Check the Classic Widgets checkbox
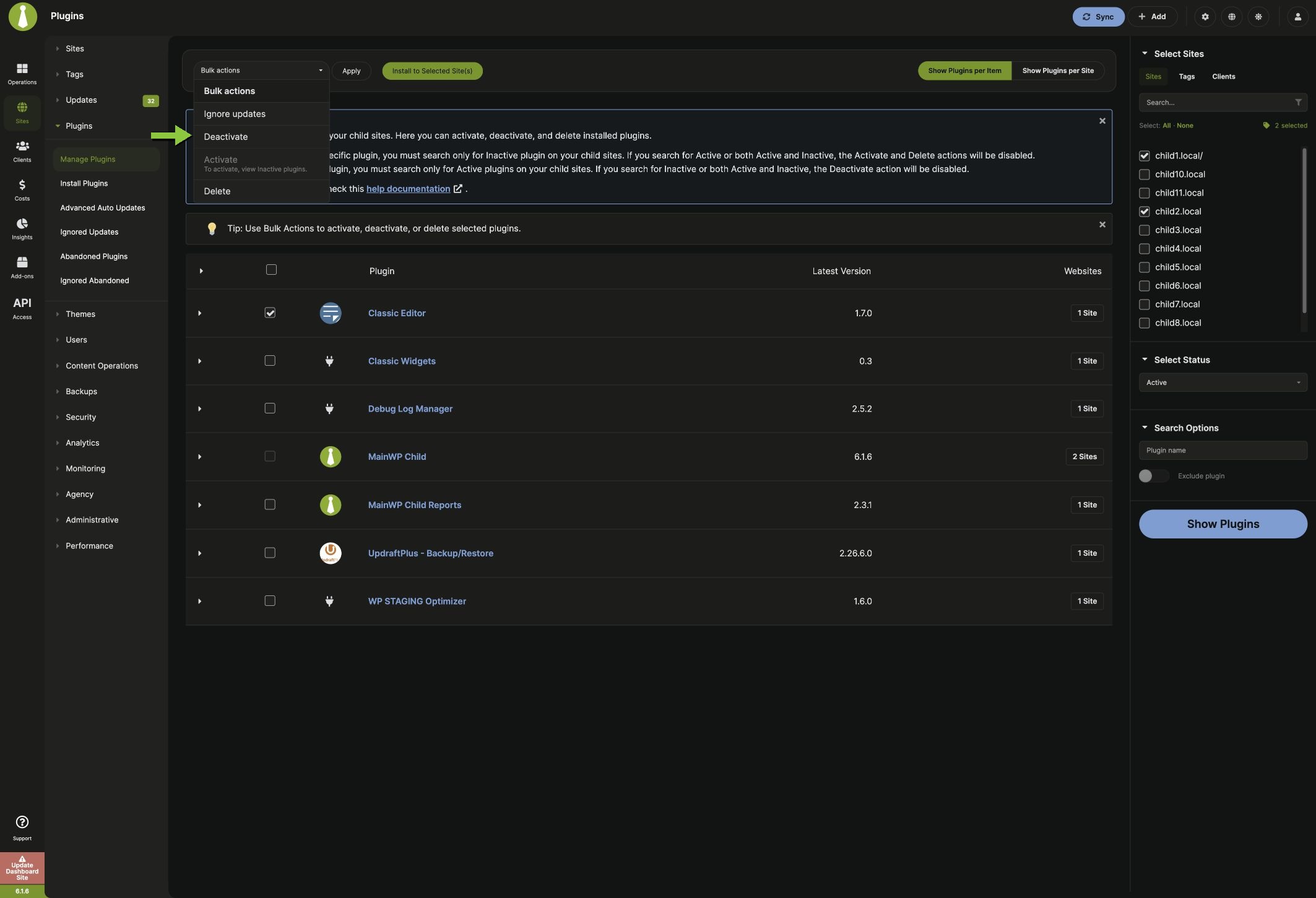 (270, 360)
